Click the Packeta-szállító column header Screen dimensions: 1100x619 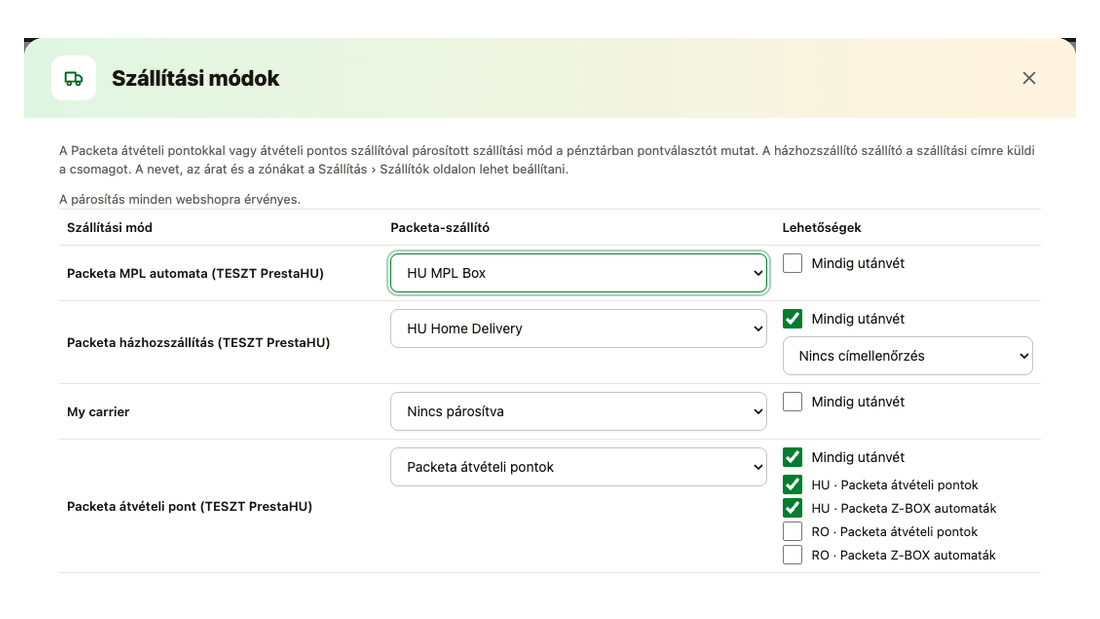pos(440,227)
